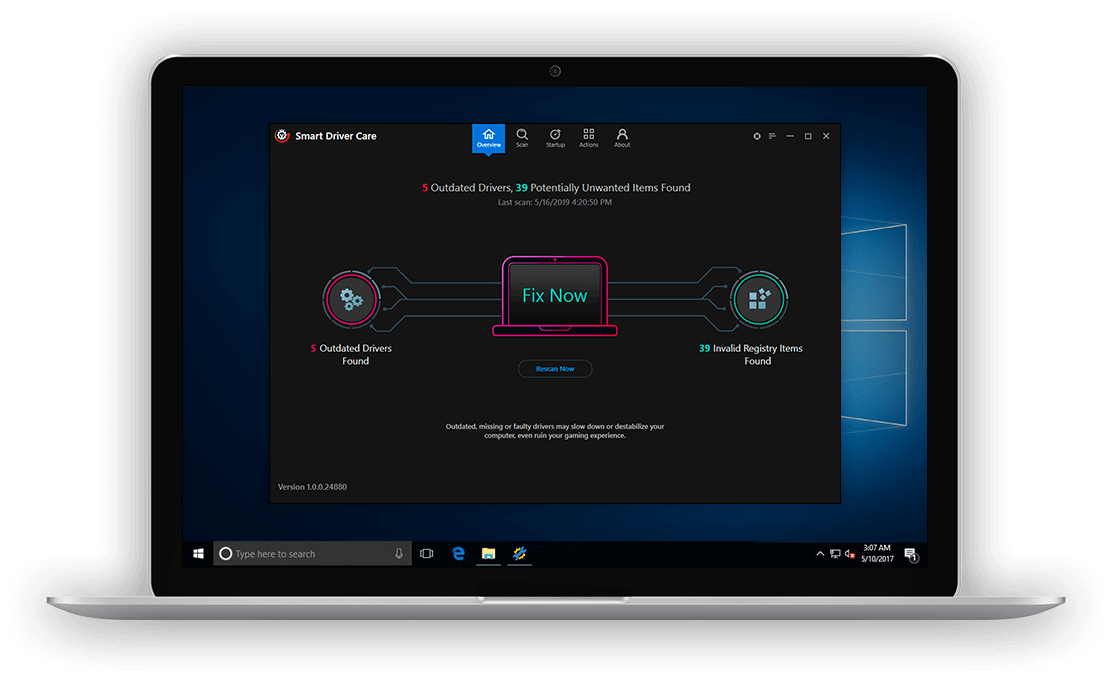This screenshot has height=684, width=1112.
Task: Launch Microsoft Edge from the taskbar
Action: tap(458, 552)
